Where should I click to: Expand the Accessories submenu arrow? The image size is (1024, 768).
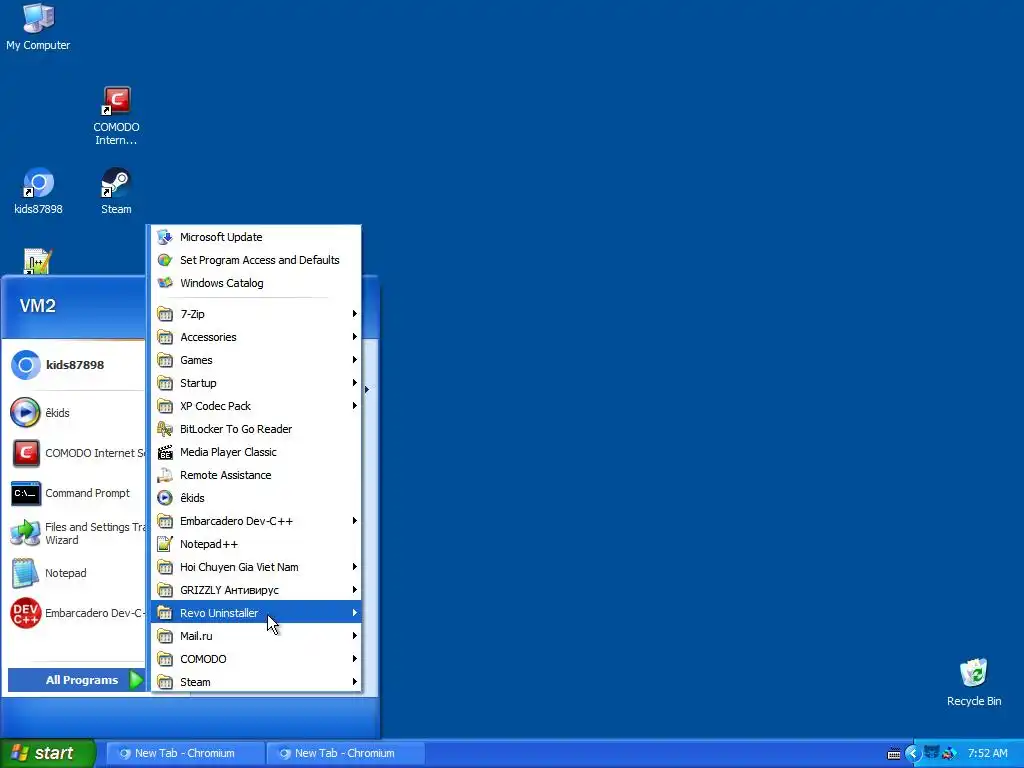tap(355, 337)
